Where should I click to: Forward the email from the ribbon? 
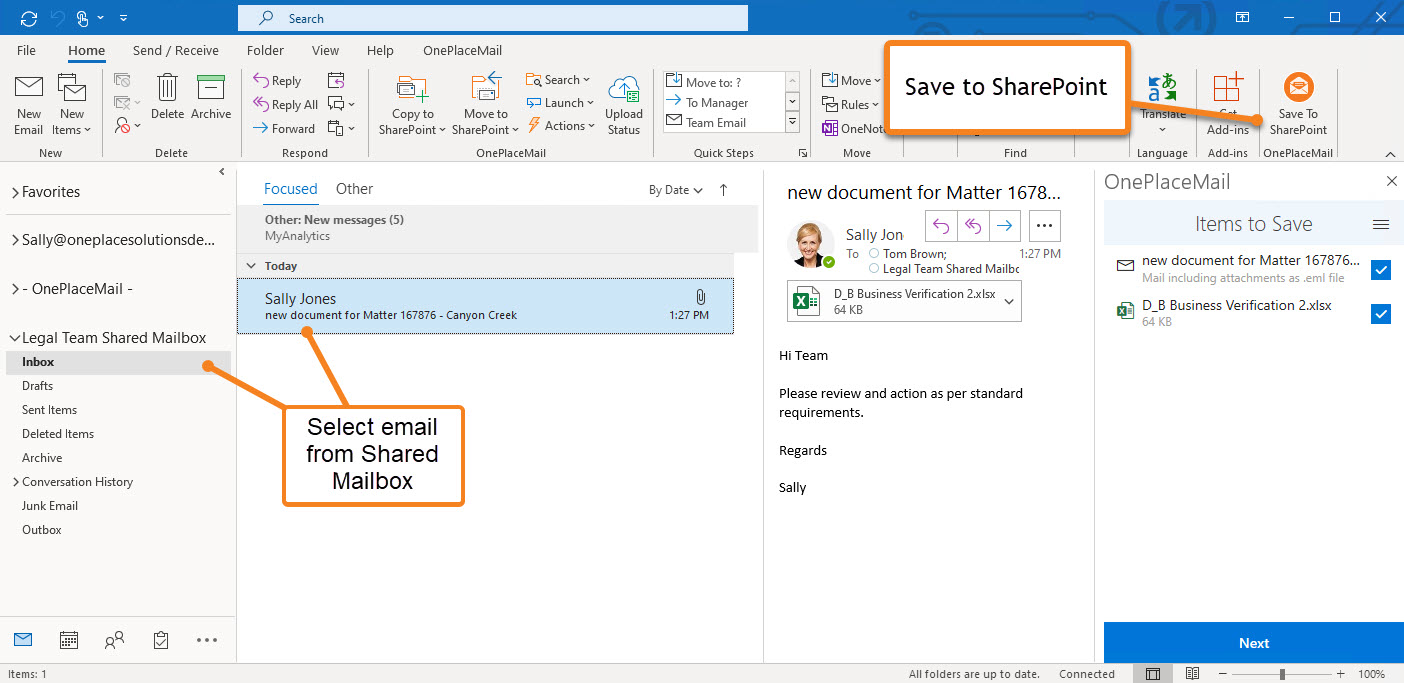pyautogui.click(x=284, y=128)
